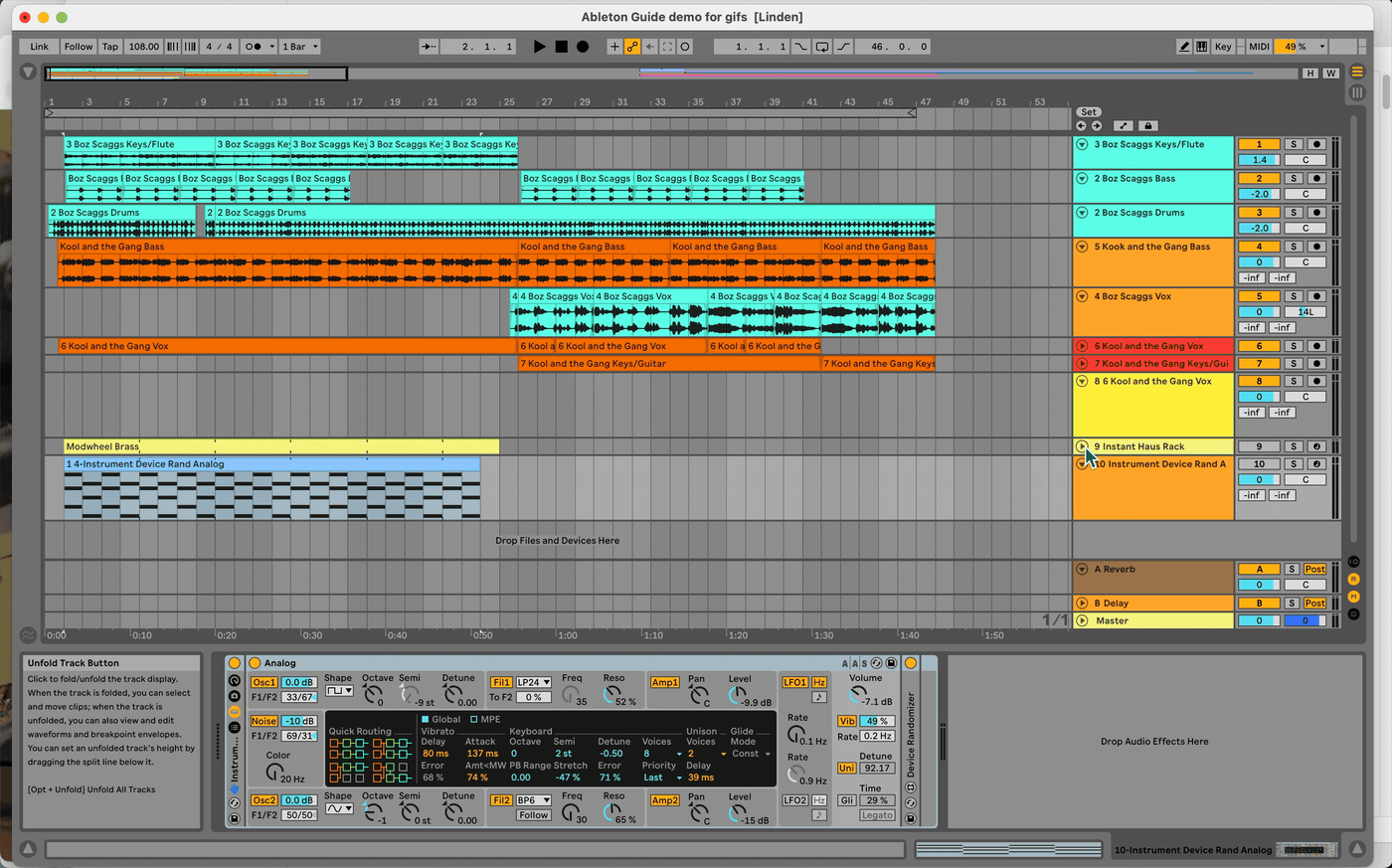Viewport: 1392px width, 868px height.
Task: Click the previous locator arrow under Set
Action: coord(1081,126)
